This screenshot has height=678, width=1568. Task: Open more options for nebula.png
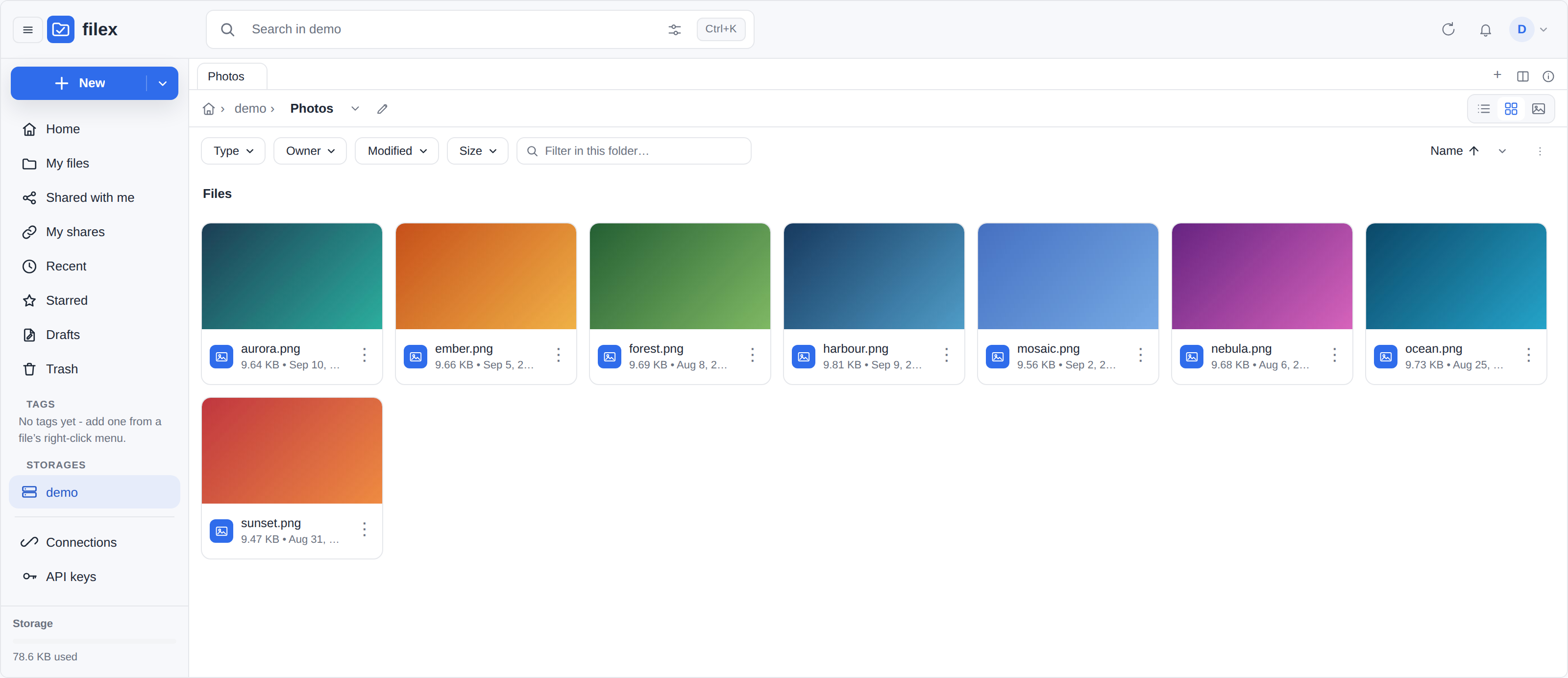click(1334, 355)
